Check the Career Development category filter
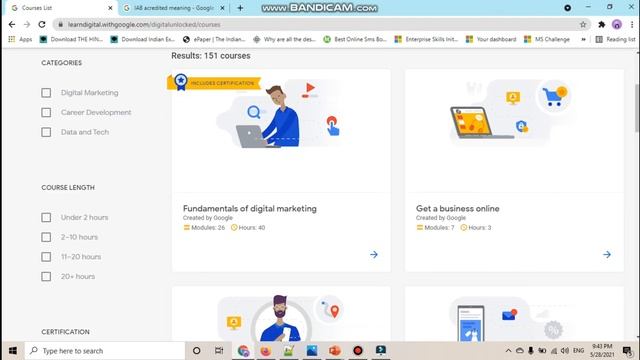This screenshot has width=640, height=360. (x=46, y=112)
